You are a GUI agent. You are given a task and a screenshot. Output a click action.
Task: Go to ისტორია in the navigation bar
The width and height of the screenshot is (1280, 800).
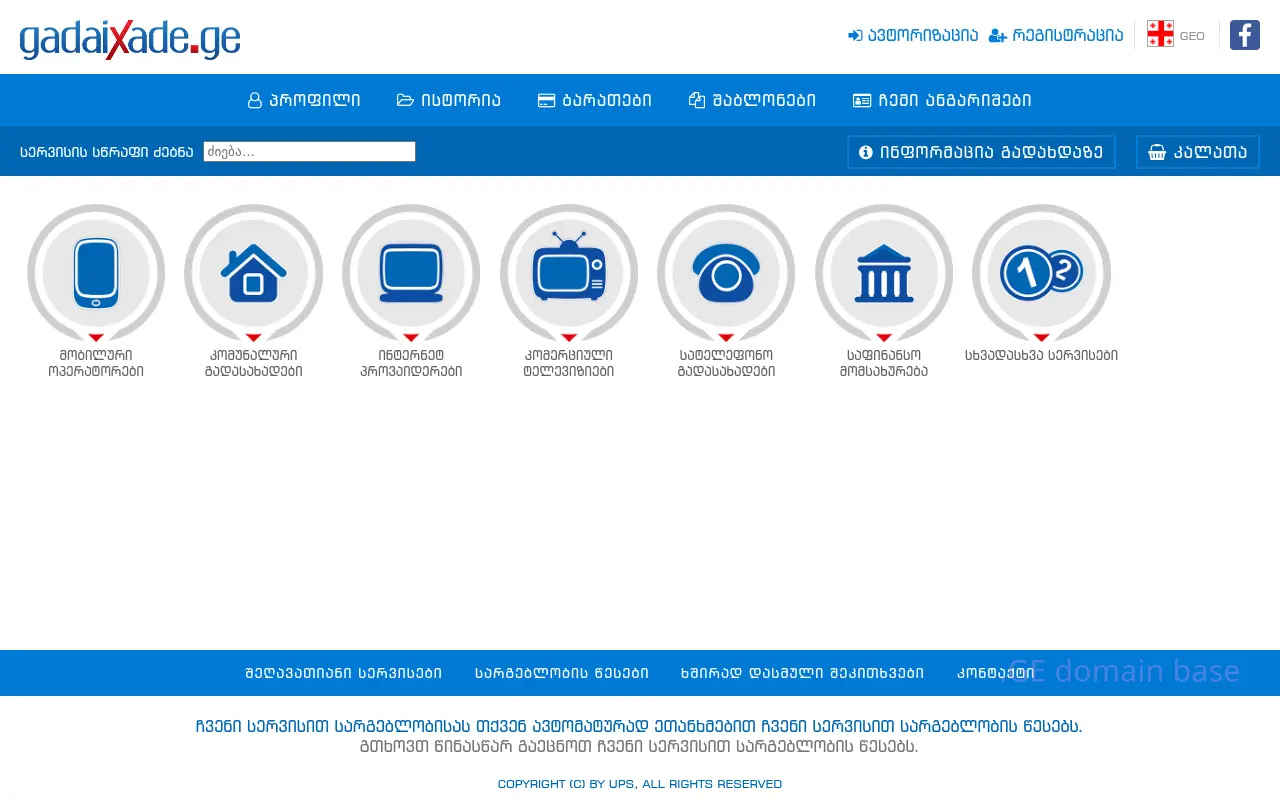click(449, 100)
